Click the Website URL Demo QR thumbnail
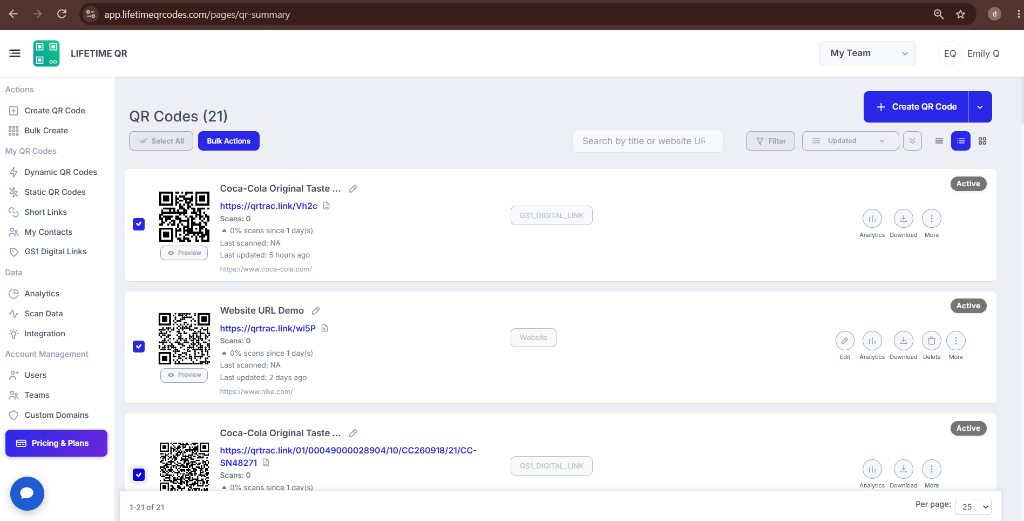The width and height of the screenshot is (1024, 521). 184,338
